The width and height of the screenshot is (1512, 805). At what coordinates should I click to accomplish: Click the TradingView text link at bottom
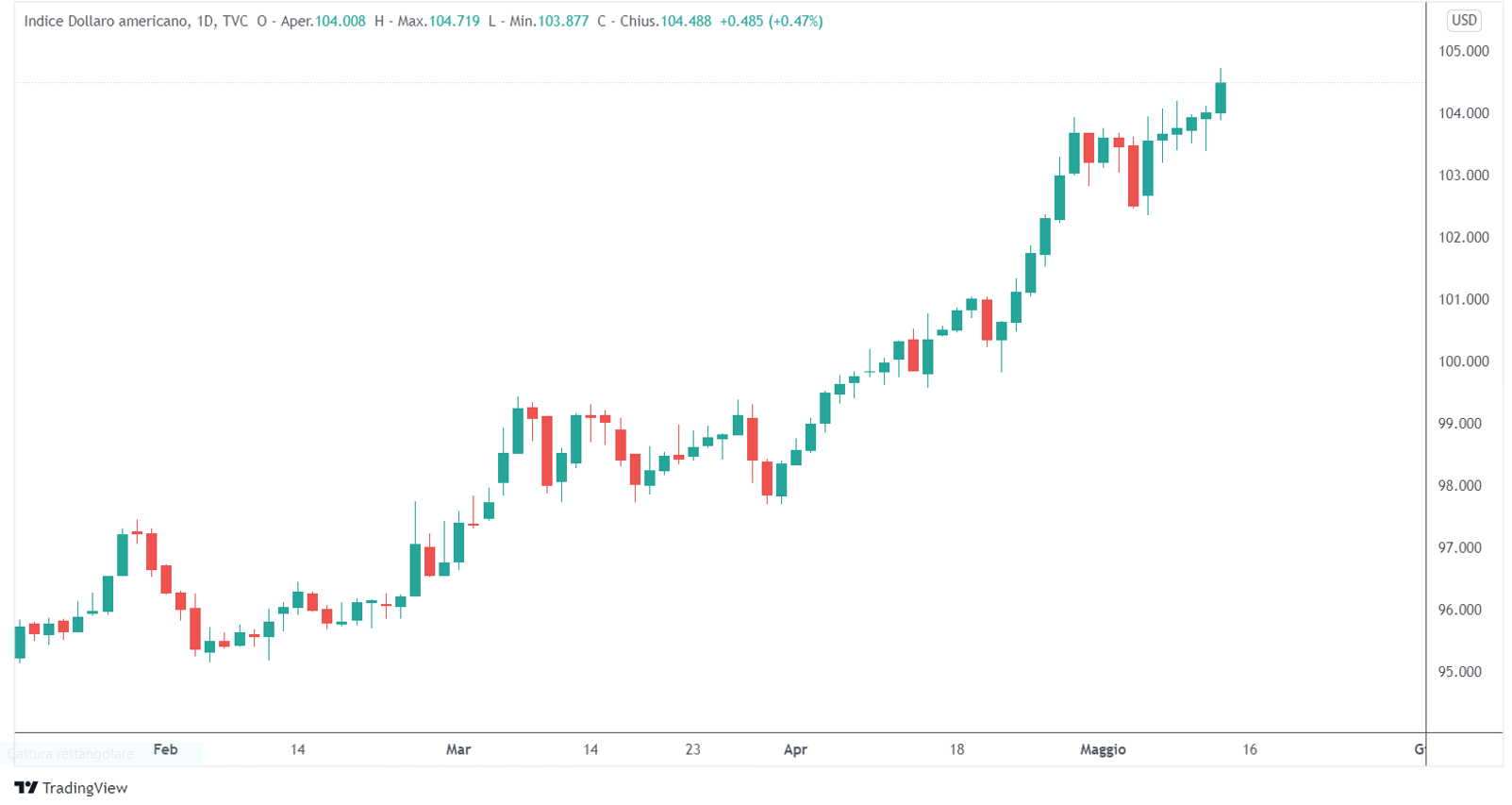[x=84, y=788]
